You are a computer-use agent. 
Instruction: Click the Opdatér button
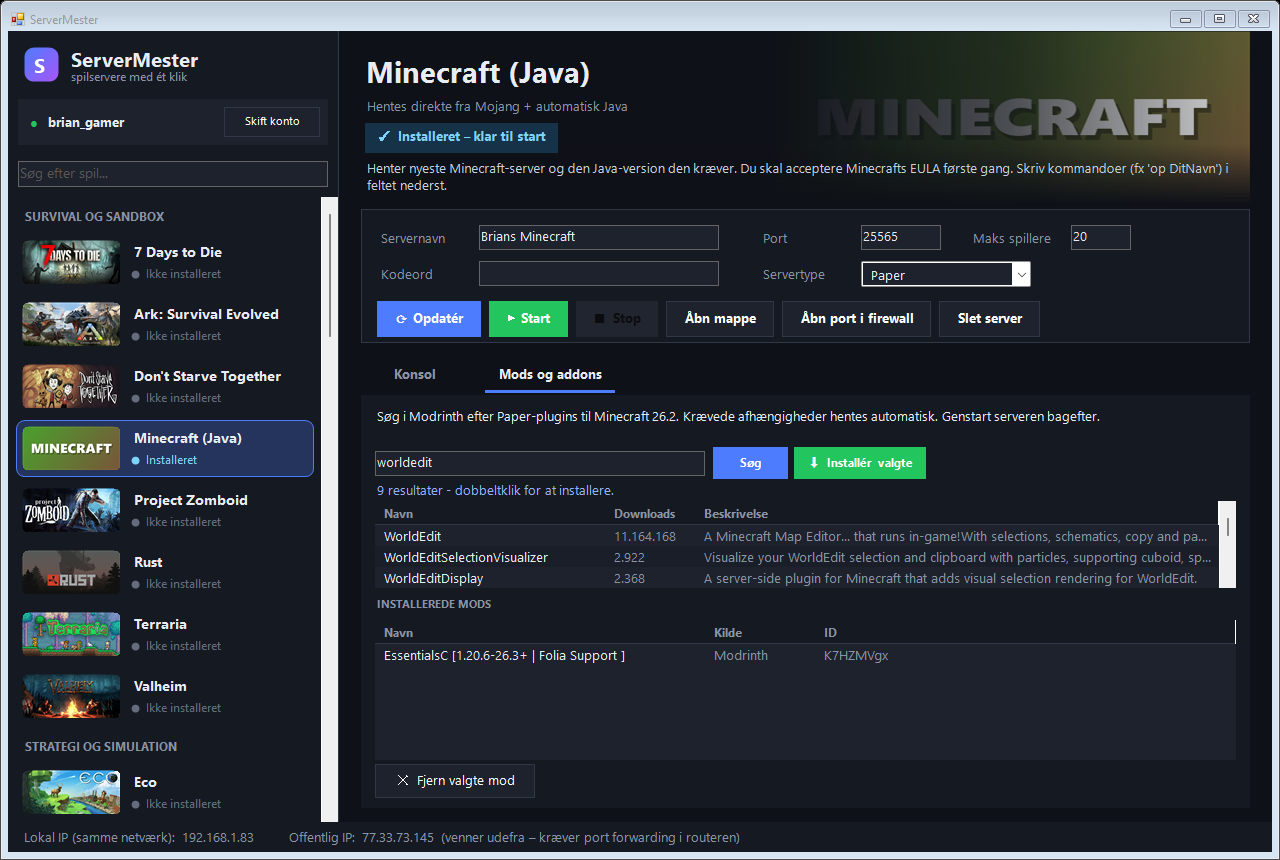tap(429, 319)
